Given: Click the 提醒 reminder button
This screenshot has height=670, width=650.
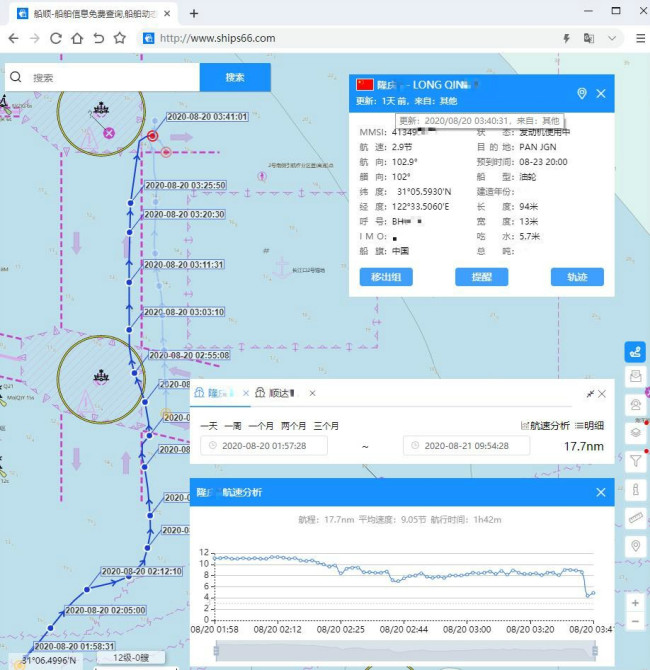Looking at the screenshot, I should coord(482,277).
